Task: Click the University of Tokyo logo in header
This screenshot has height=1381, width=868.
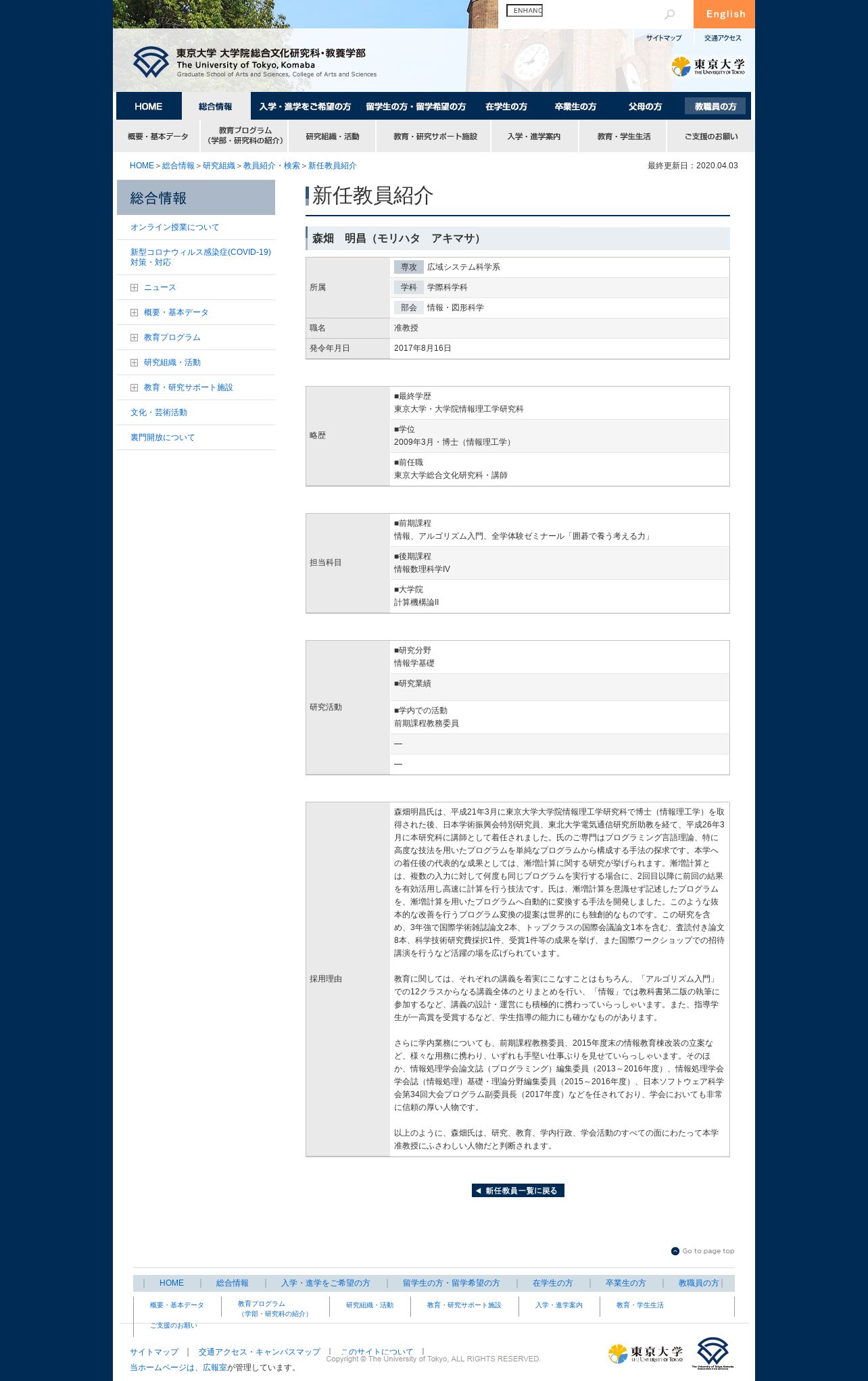Action: coord(708,66)
